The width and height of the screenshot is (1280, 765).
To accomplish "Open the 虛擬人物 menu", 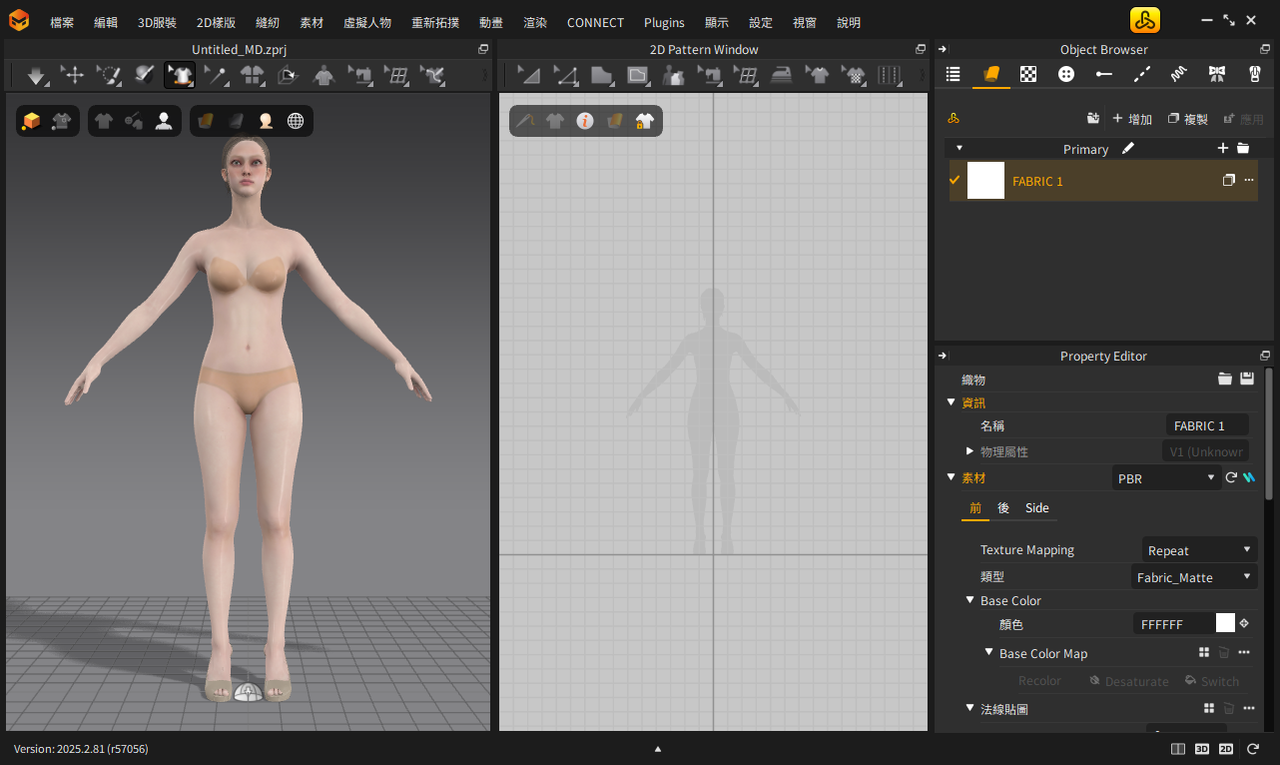I will click(x=367, y=22).
